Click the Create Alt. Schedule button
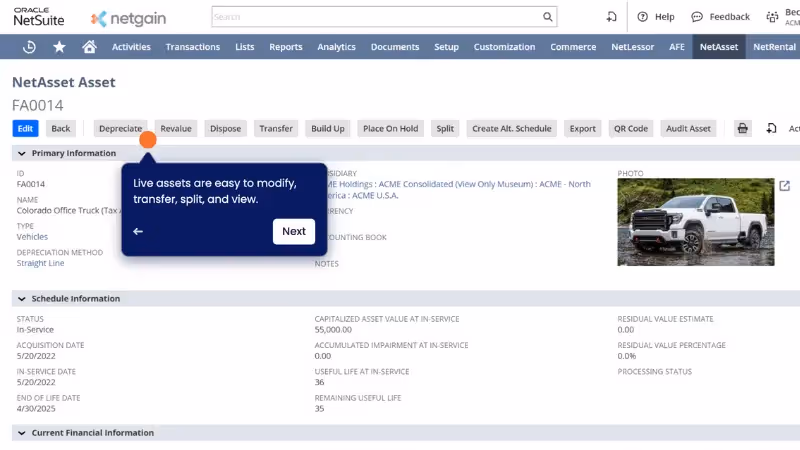 (x=512, y=129)
